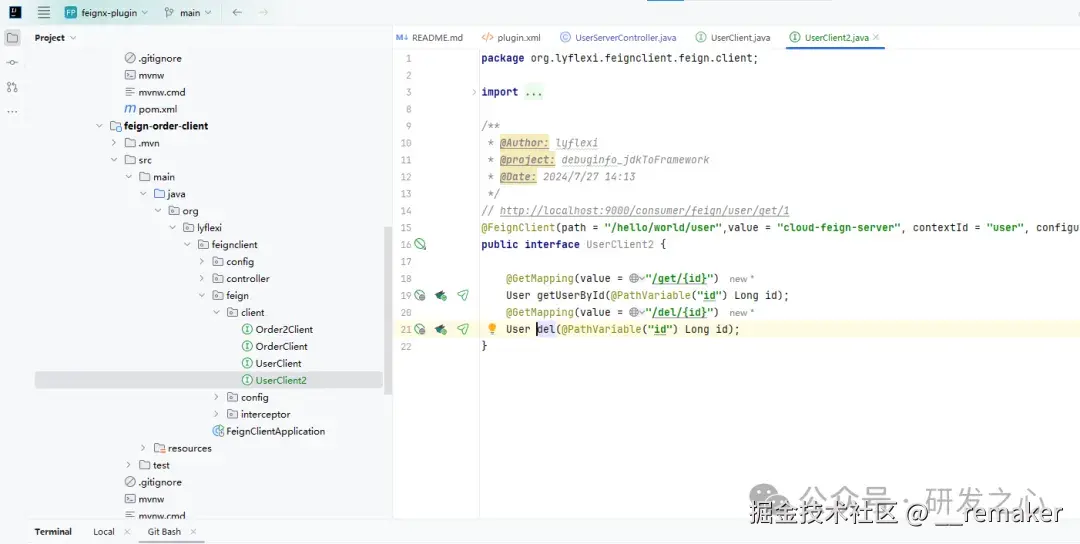The width and height of the screenshot is (1080, 544).
Task: Click the green bean gutter icon on line 19
Action: (441, 295)
